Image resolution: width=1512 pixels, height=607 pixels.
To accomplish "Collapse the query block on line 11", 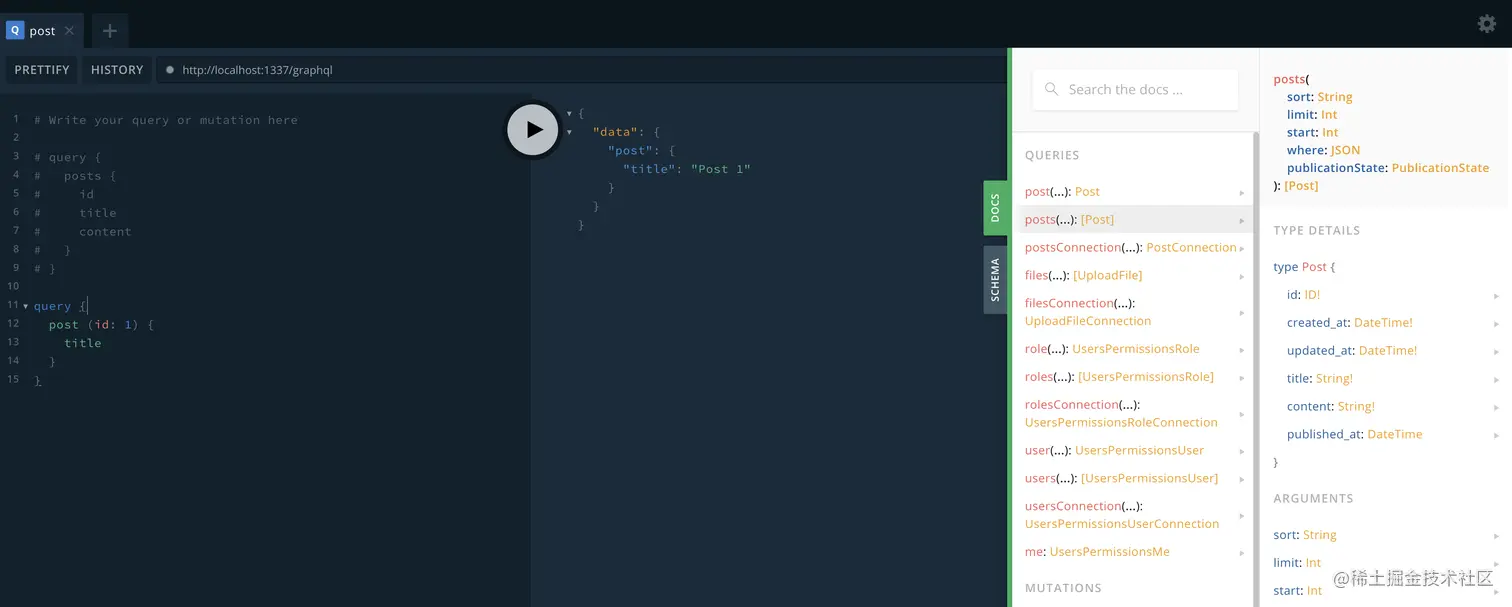I will click(25, 306).
